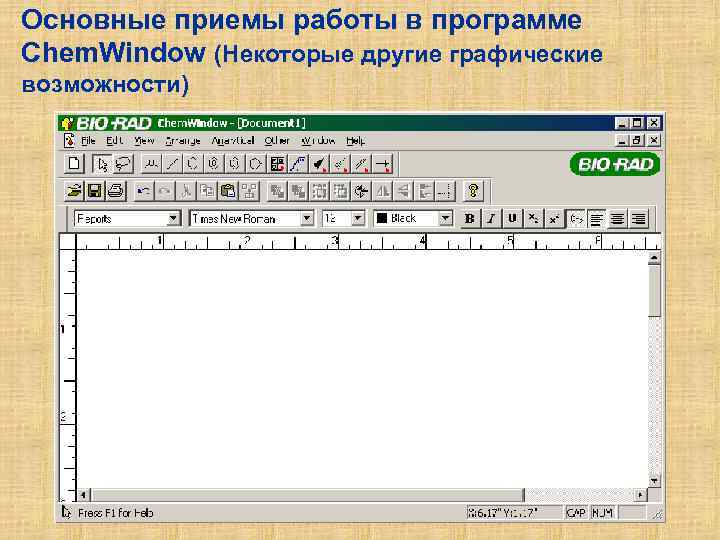Screen dimensions: 720x540
Task: Click the Copy icon
Action: click(x=207, y=191)
